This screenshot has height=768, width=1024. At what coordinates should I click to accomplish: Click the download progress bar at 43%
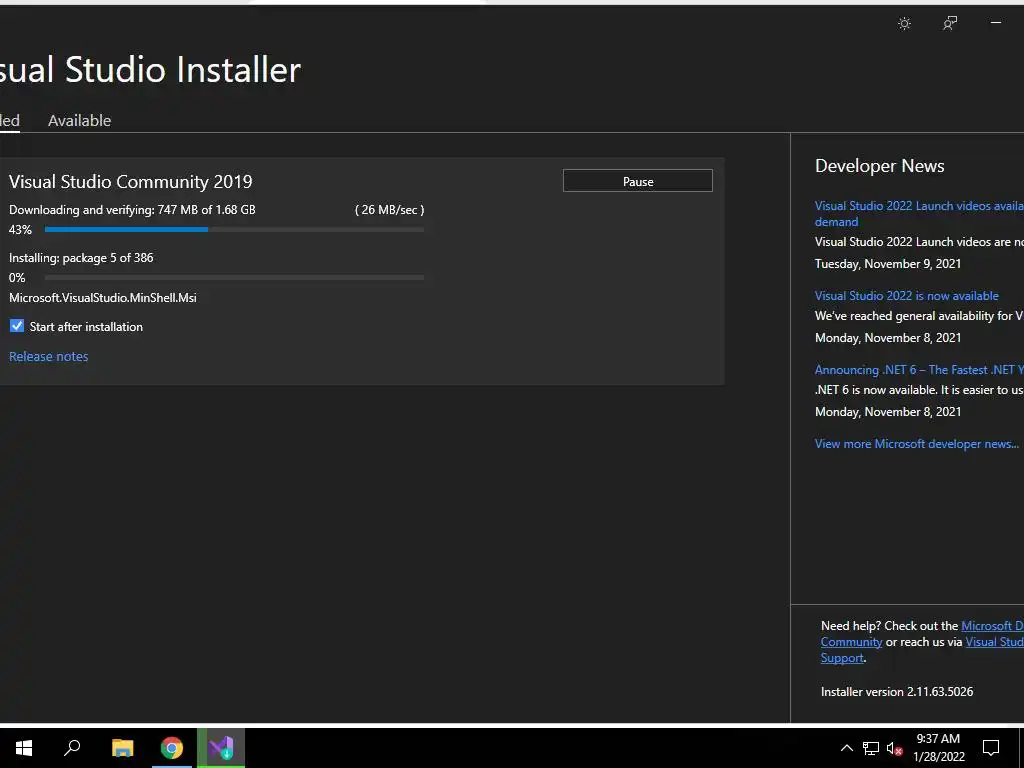(234, 229)
